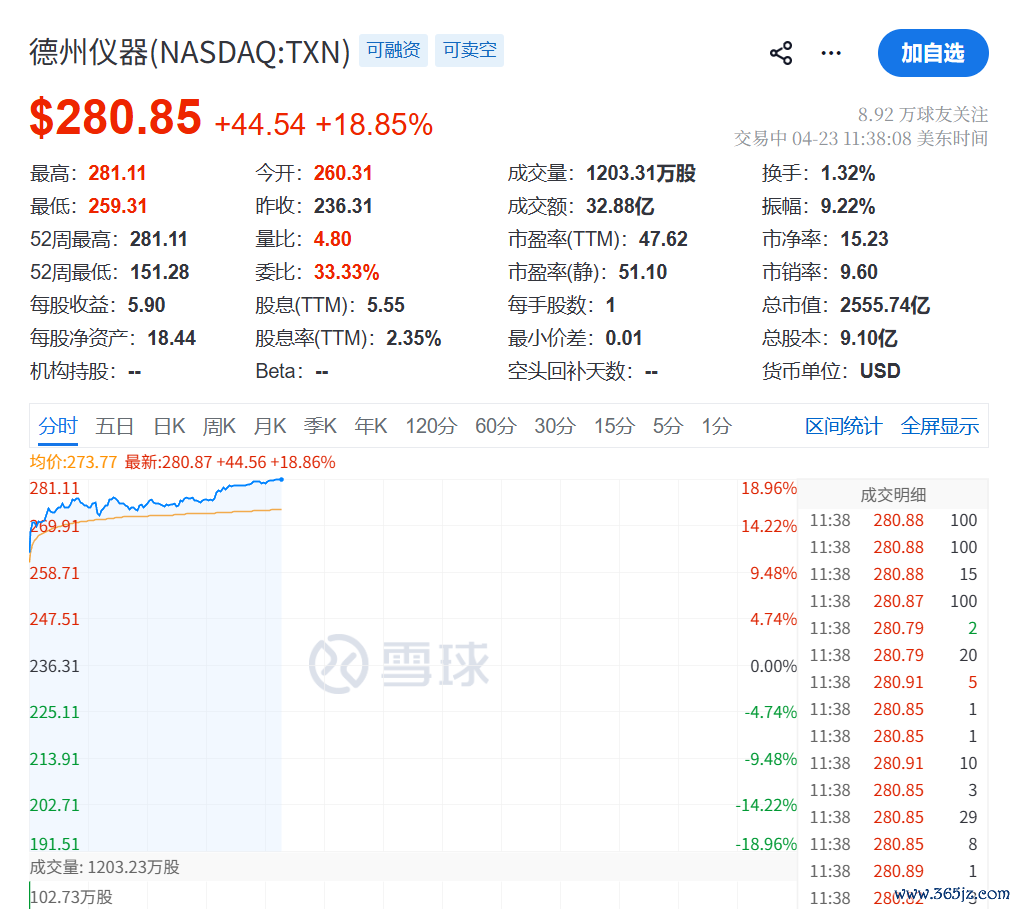Click the stock title 德州仪器(NASDAQ:TXN)
This screenshot has height=909, width=1017.
tap(189, 52)
